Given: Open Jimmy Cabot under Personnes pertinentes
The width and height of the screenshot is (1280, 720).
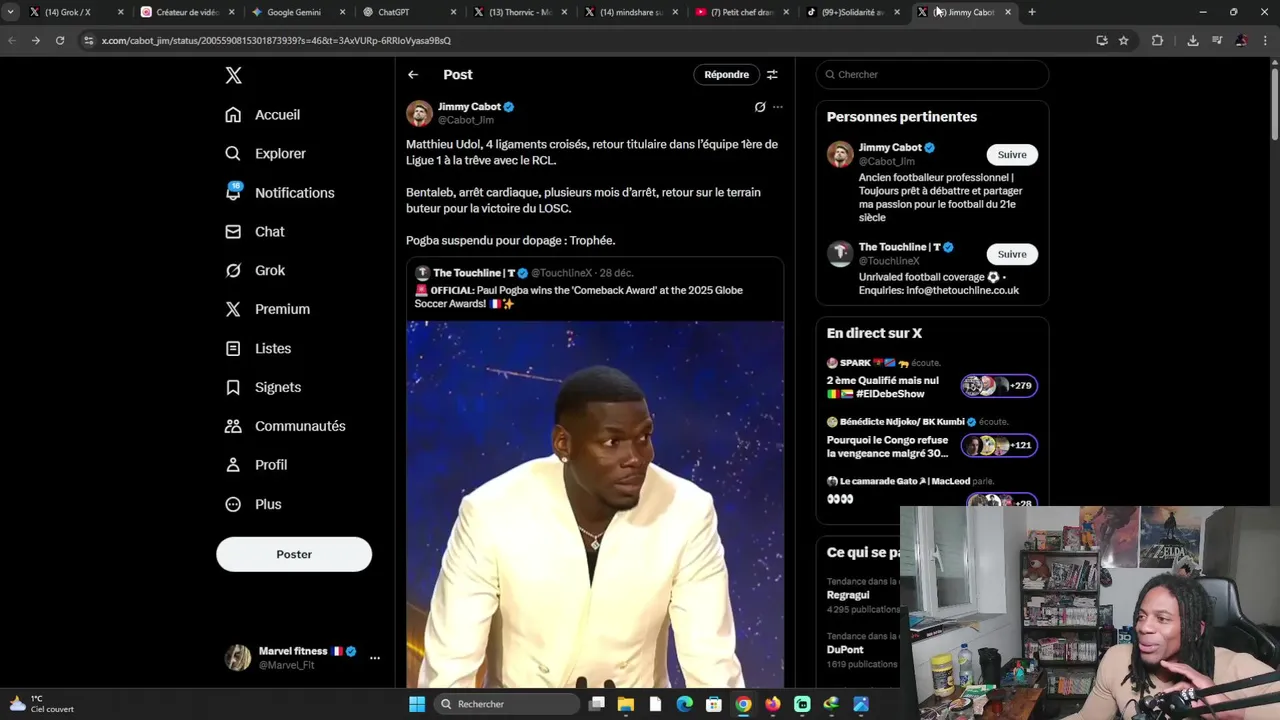Looking at the screenshot, I should click(x=890, y=148).
